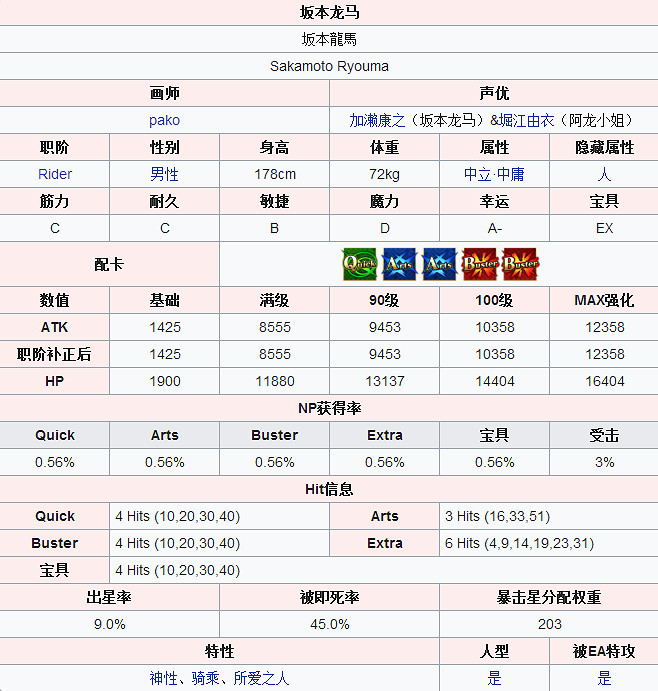Click the 男性 gender link

point(164,174)
